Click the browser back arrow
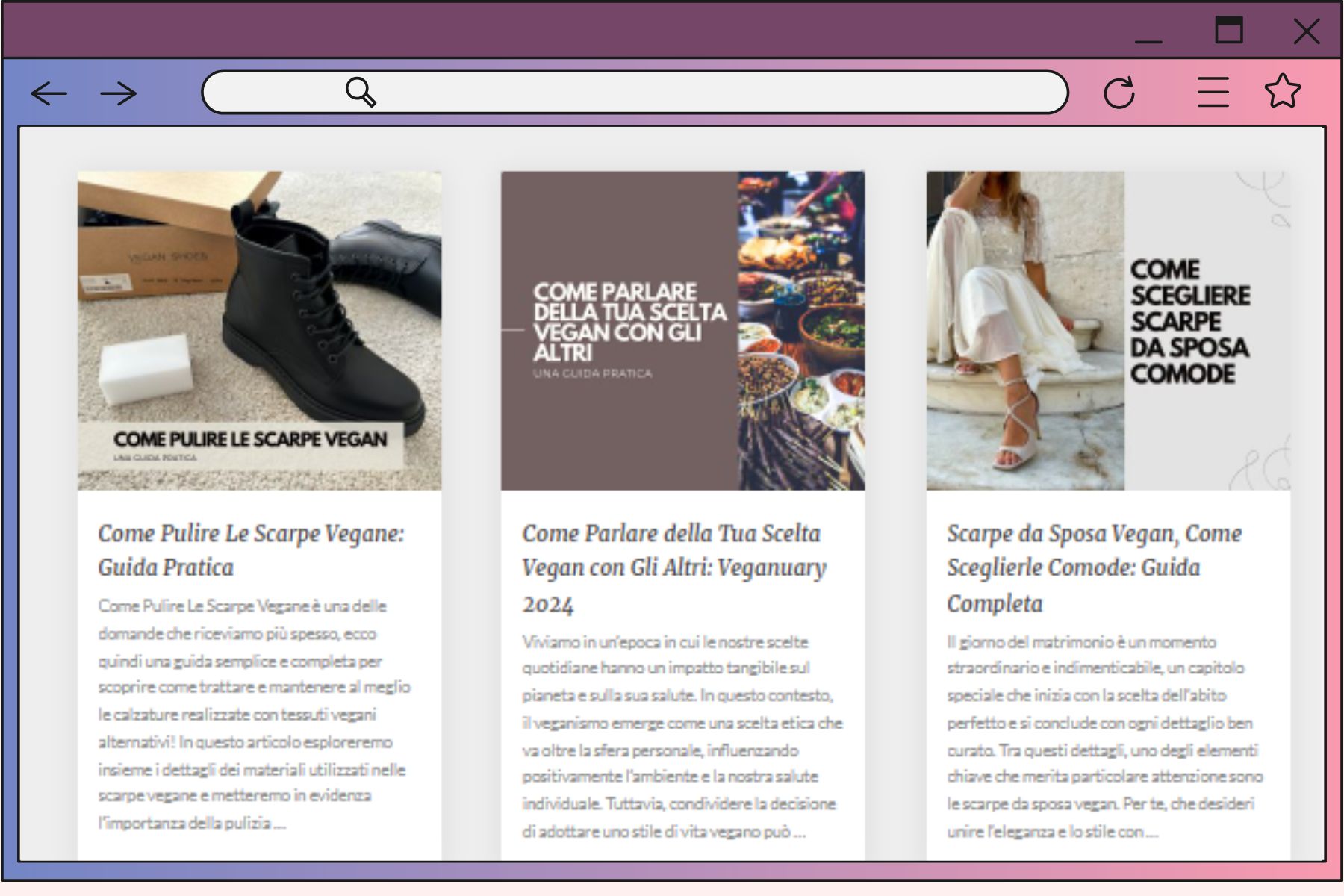Viewport: 1344px width, 896px height. (x=49, y=93)
